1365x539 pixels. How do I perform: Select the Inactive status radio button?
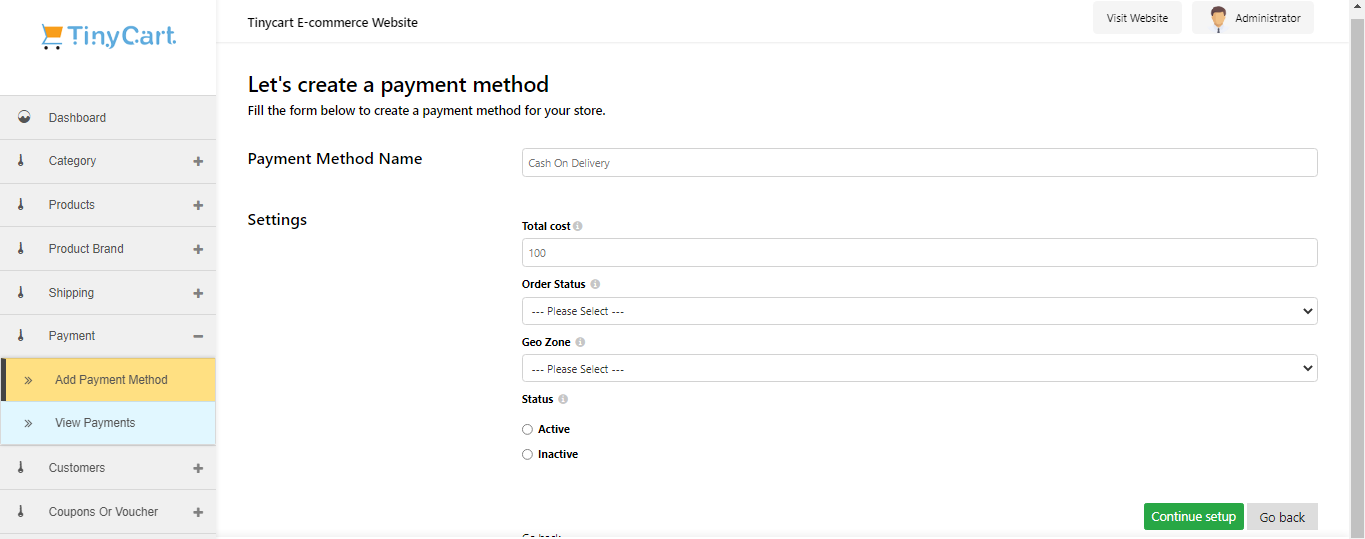[527, 454]
